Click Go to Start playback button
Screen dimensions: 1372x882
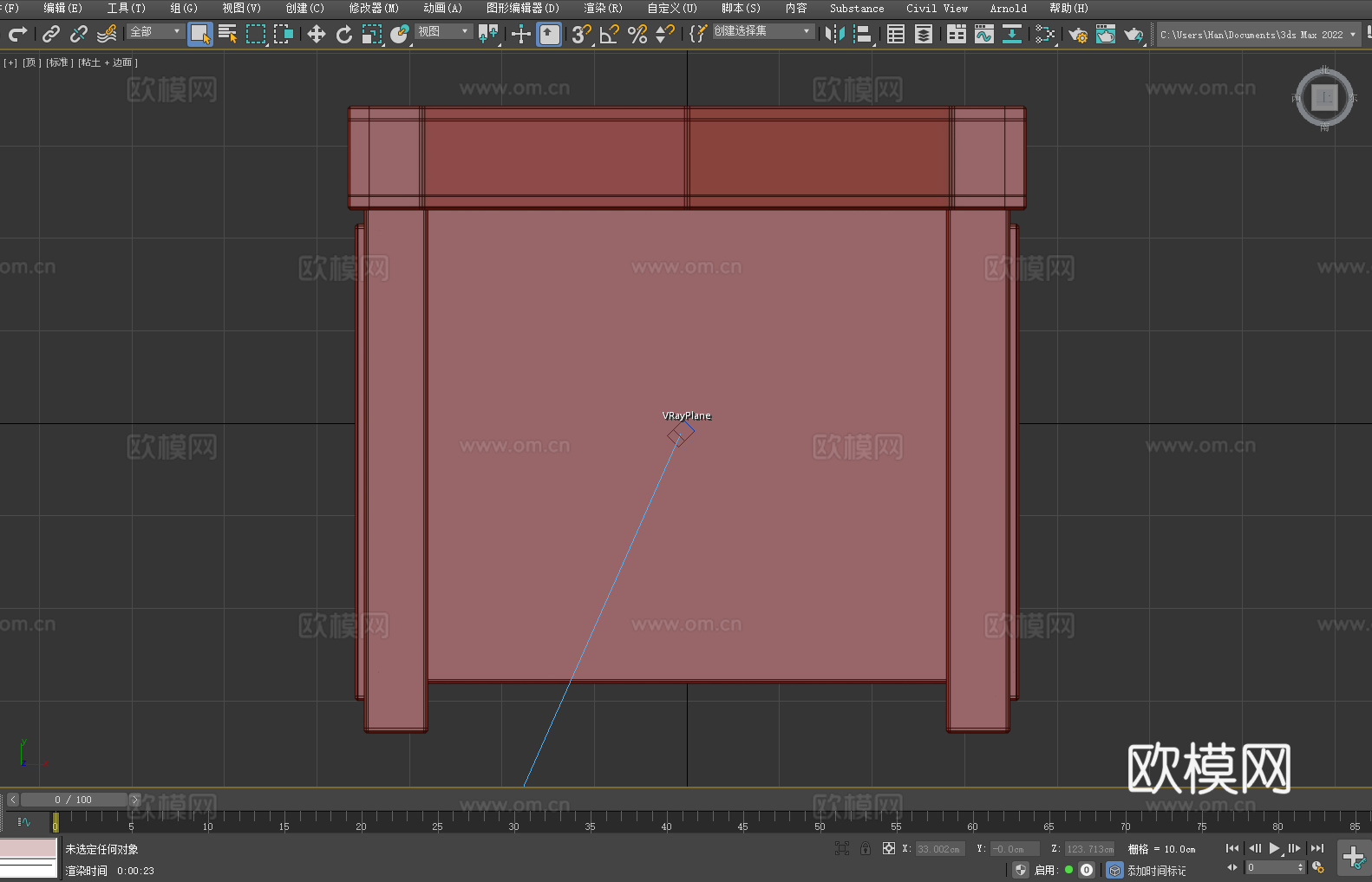pos(1232,848)
